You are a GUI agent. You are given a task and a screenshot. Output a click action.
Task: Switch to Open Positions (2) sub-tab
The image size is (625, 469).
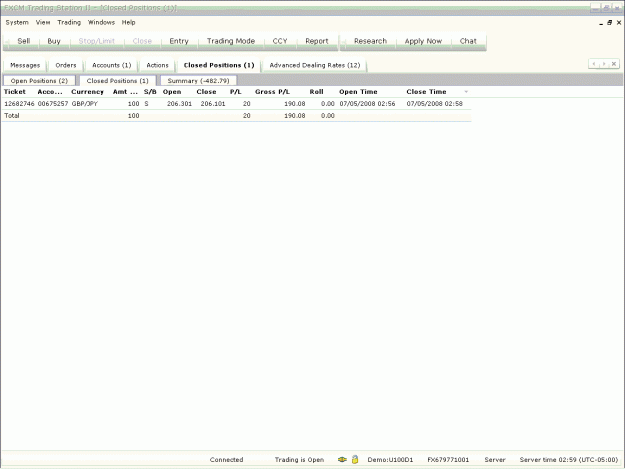39,81
